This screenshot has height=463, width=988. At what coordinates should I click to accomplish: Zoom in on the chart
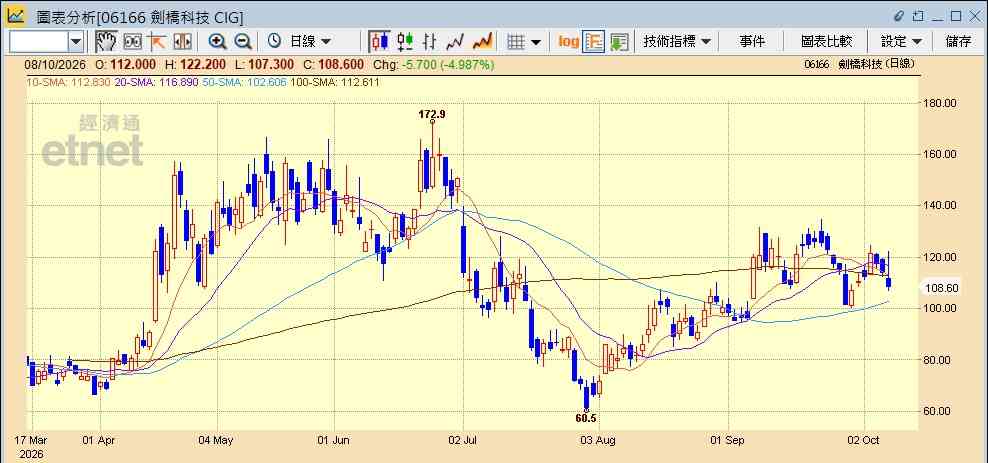pos(217,42)
